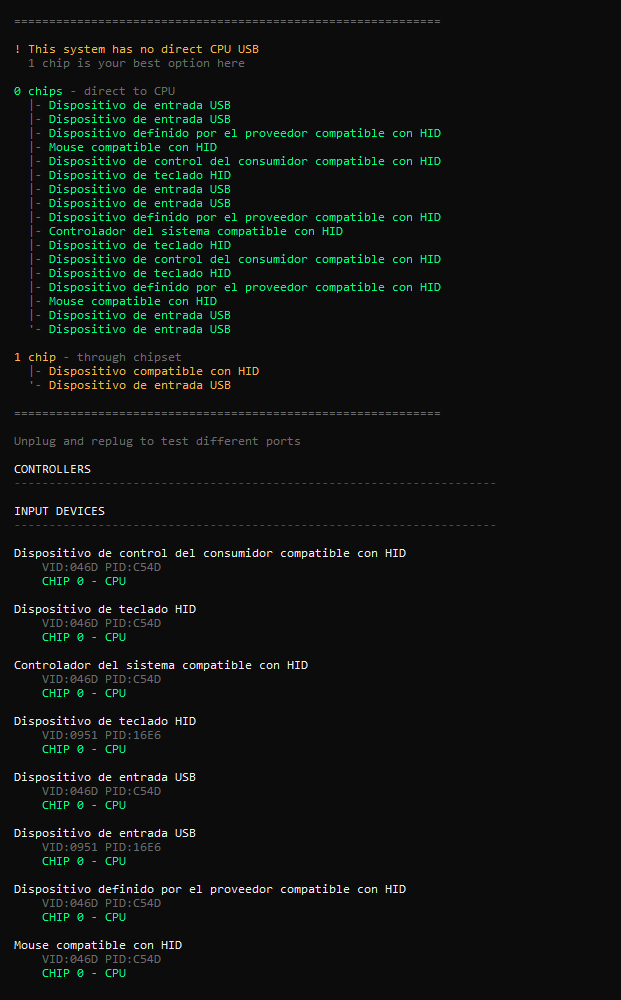
Task: Click CHIP 0 - CPU under VID:0951 entrada USB device
Action: point(84,862)
